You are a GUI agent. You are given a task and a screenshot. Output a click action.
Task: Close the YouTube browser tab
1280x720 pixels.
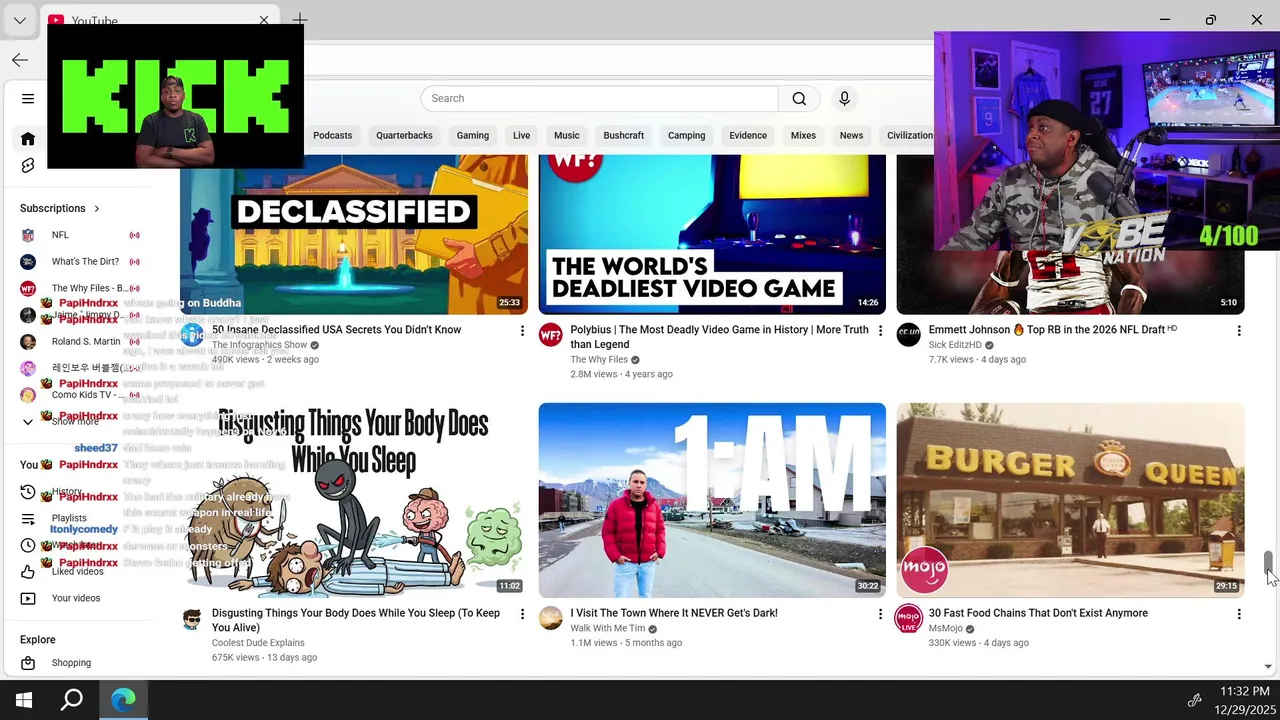(x=264, y=19)
